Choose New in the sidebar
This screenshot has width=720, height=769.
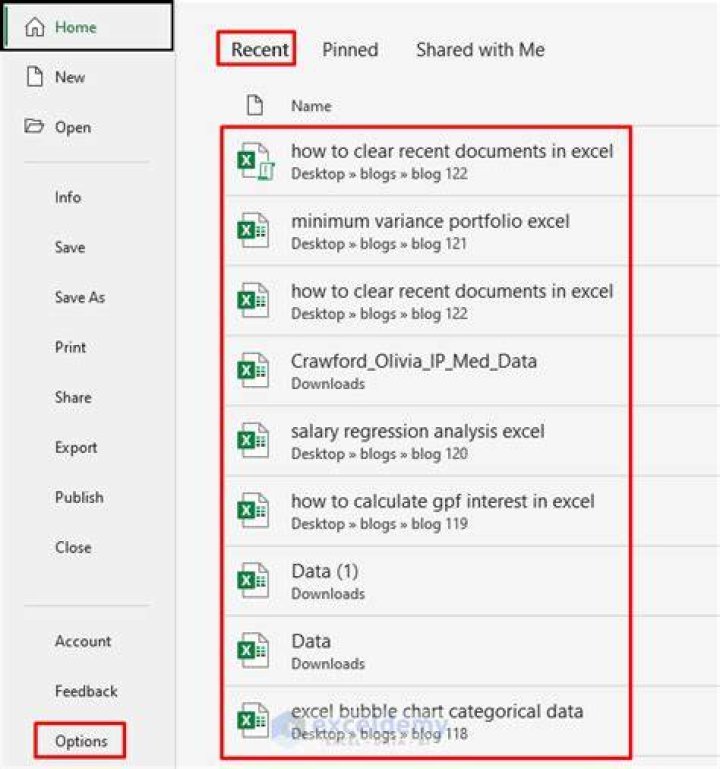(x=70, y=77)
